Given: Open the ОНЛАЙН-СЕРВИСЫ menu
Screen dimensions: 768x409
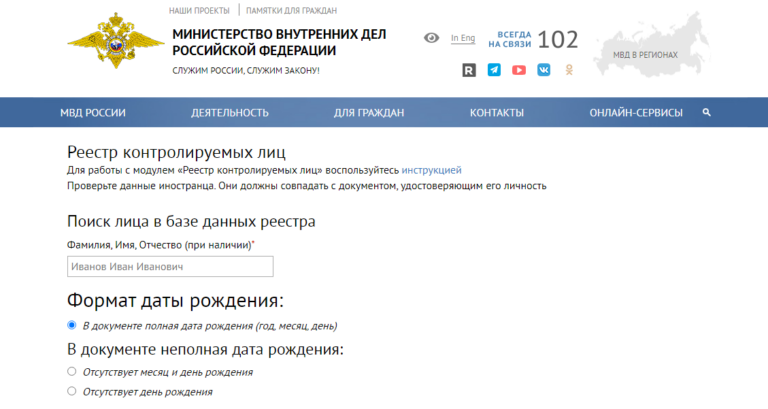Looking at the screenshot, I should coord(636,113).
